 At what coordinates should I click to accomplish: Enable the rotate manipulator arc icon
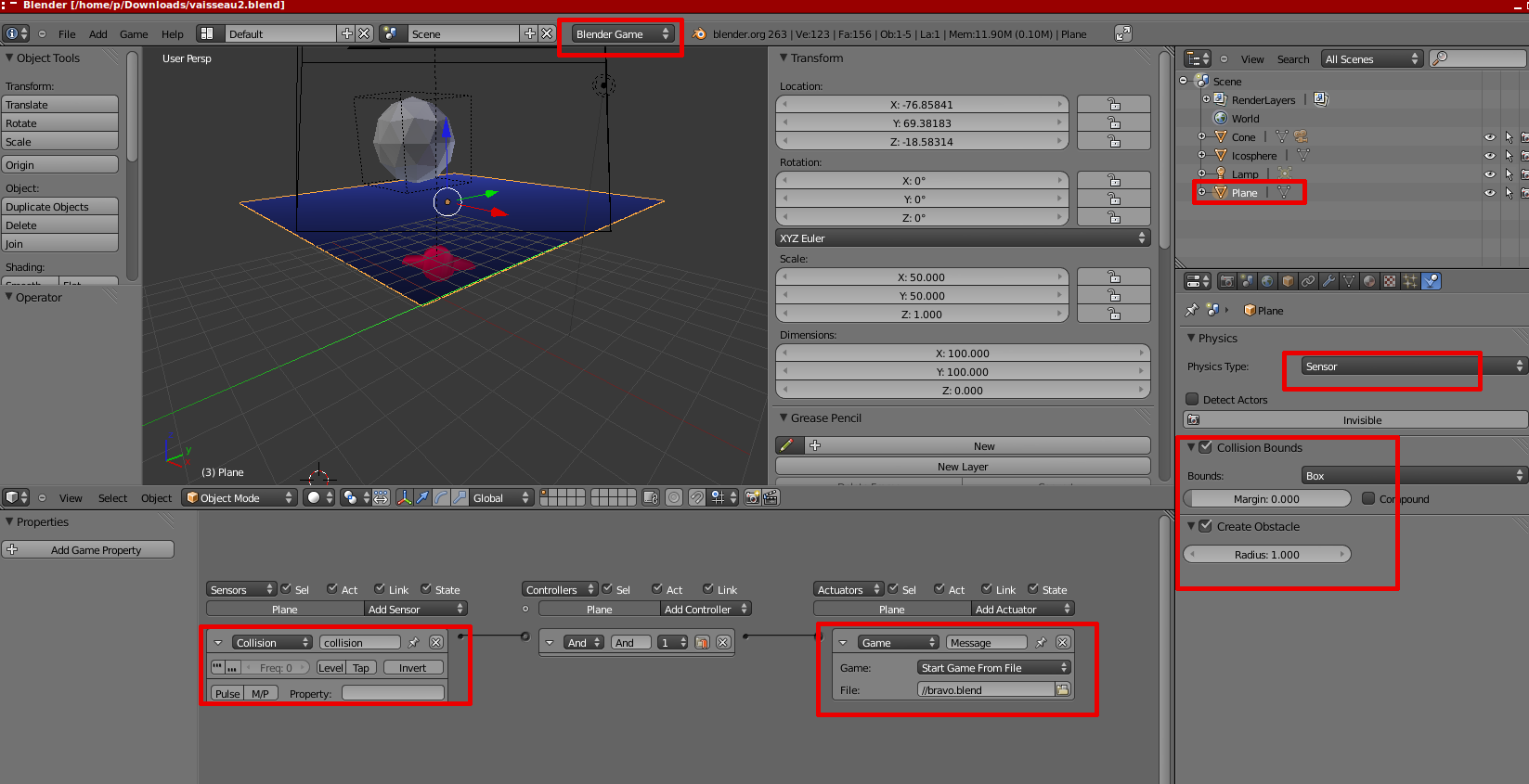pyautogui.click(x=442, y=498)
